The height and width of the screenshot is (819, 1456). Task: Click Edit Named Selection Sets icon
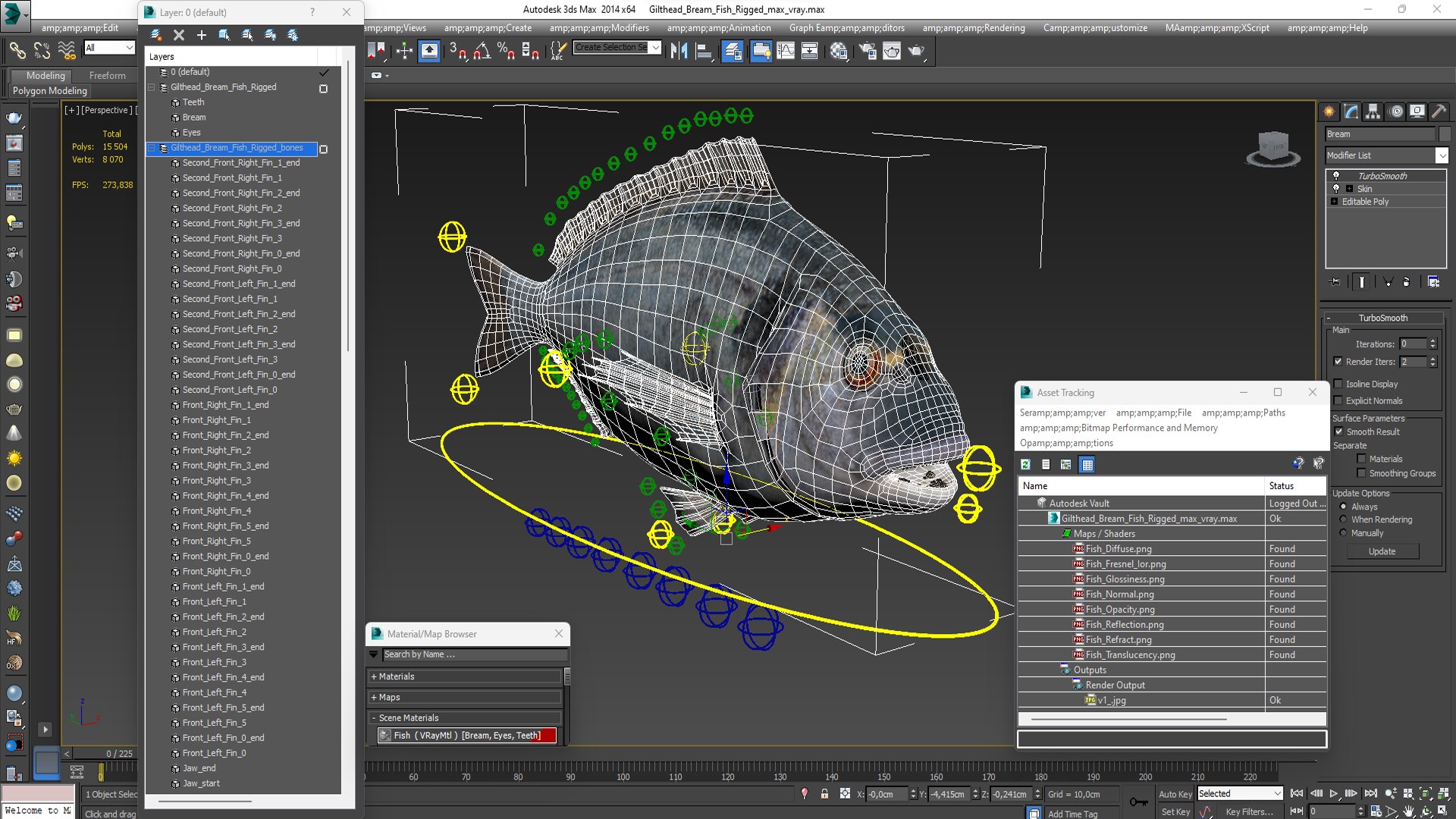click(557, 51)
